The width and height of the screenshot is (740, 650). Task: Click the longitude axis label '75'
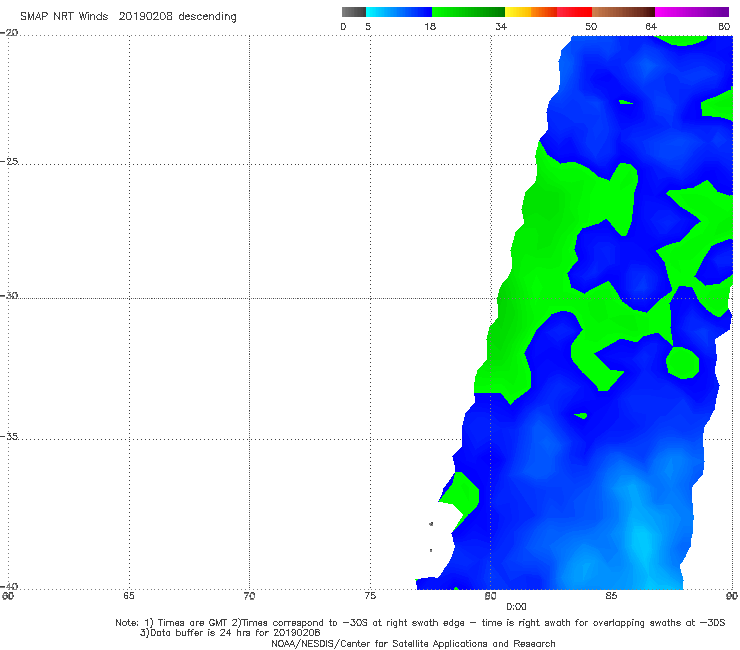(370, 596)
